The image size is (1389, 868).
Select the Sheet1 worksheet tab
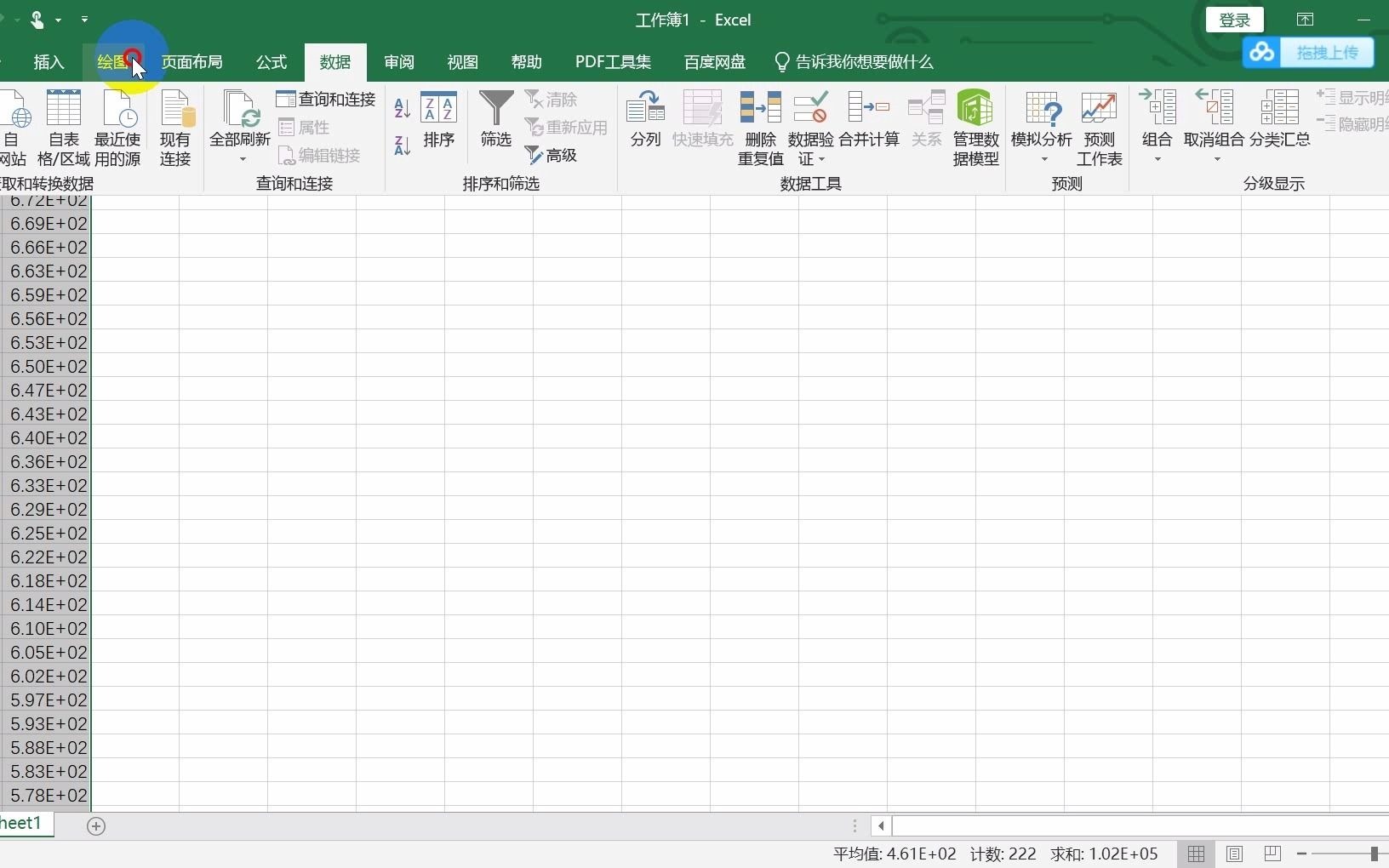[x=26, y=824]
